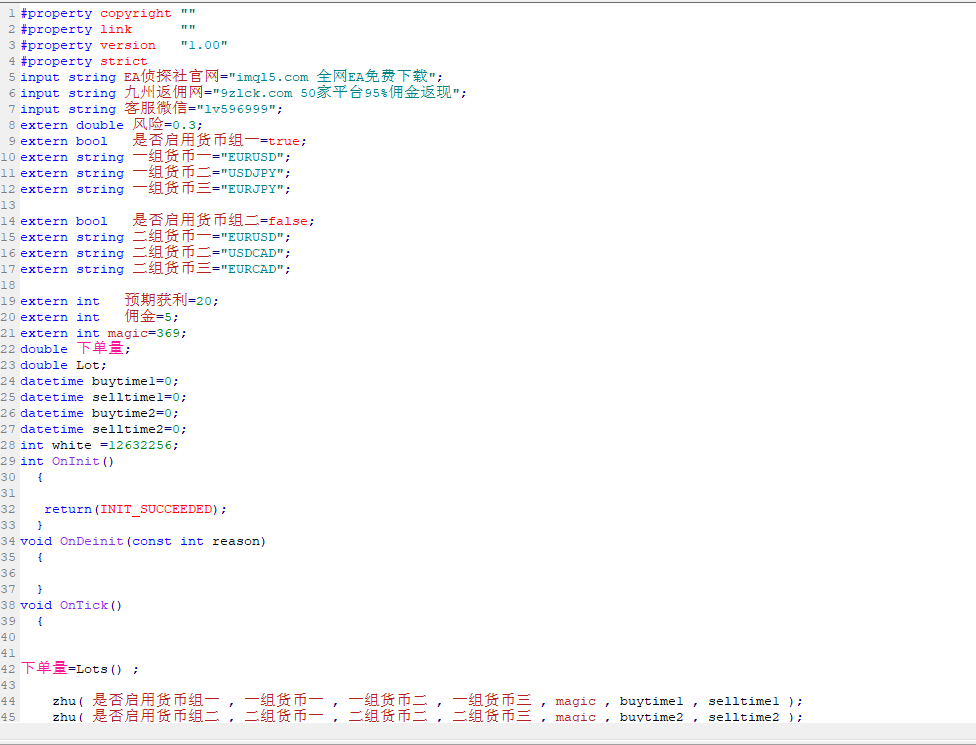Click the true value on line 9
The width and height of the screenshot is (976, 745).
pyautogui.click(x=284, y=141)
